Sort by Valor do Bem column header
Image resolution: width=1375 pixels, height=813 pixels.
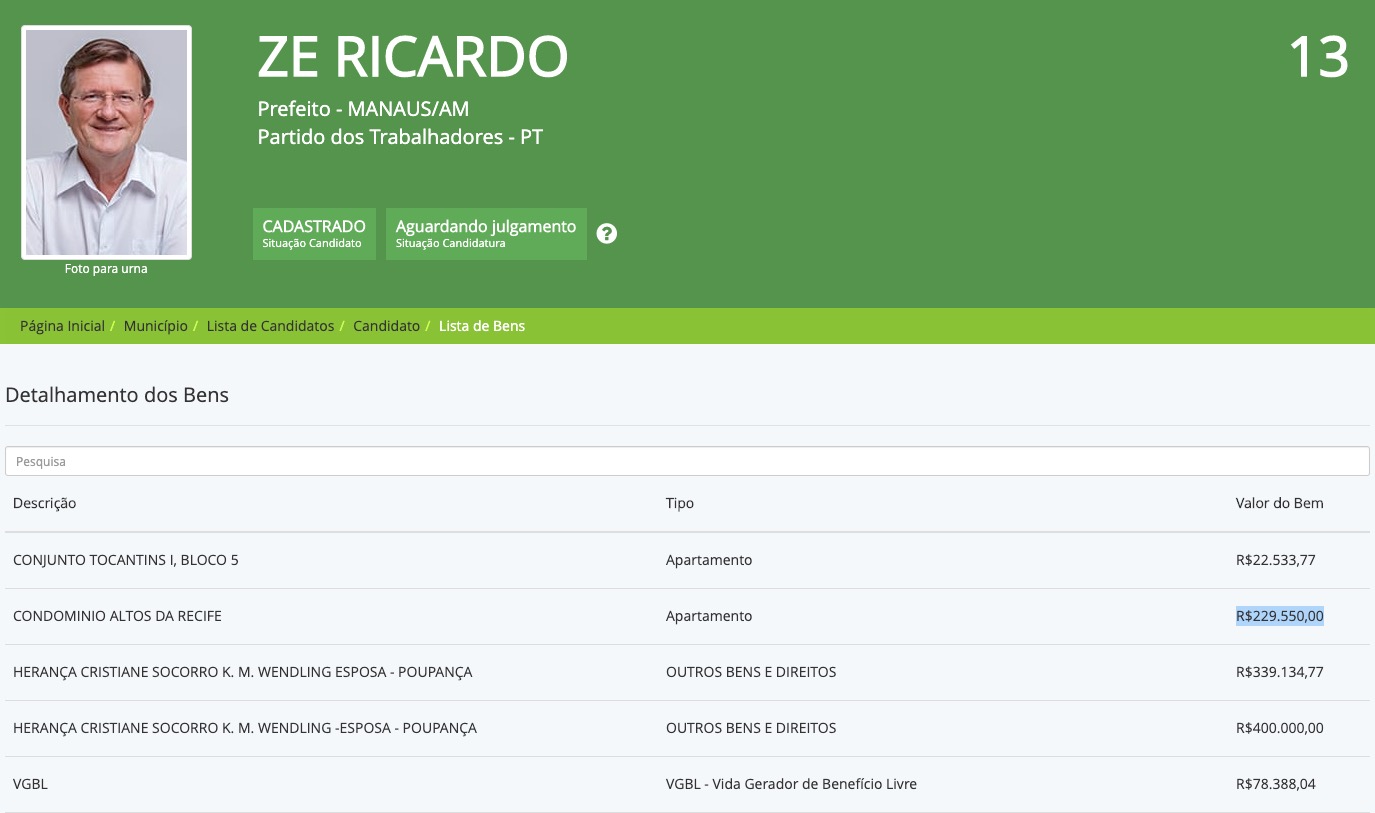(1279, 503)
